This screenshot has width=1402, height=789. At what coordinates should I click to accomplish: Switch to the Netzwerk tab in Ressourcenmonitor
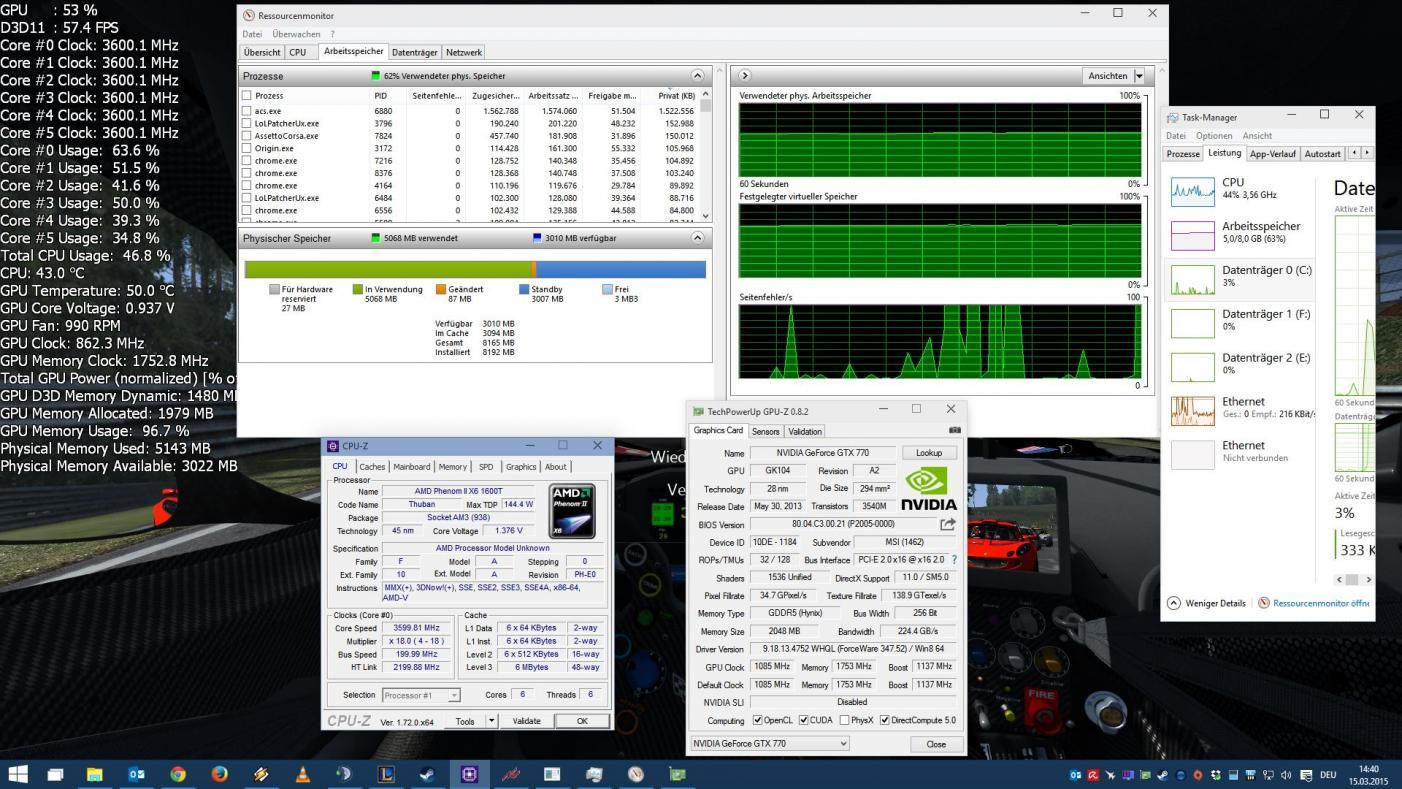coord(463,52)
